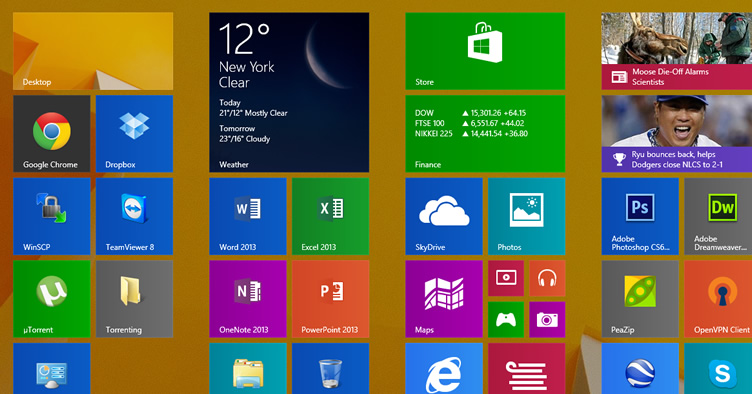Open the Weather tile for New York
Viewport: 752px width, 394px height.
pos(289,92)
